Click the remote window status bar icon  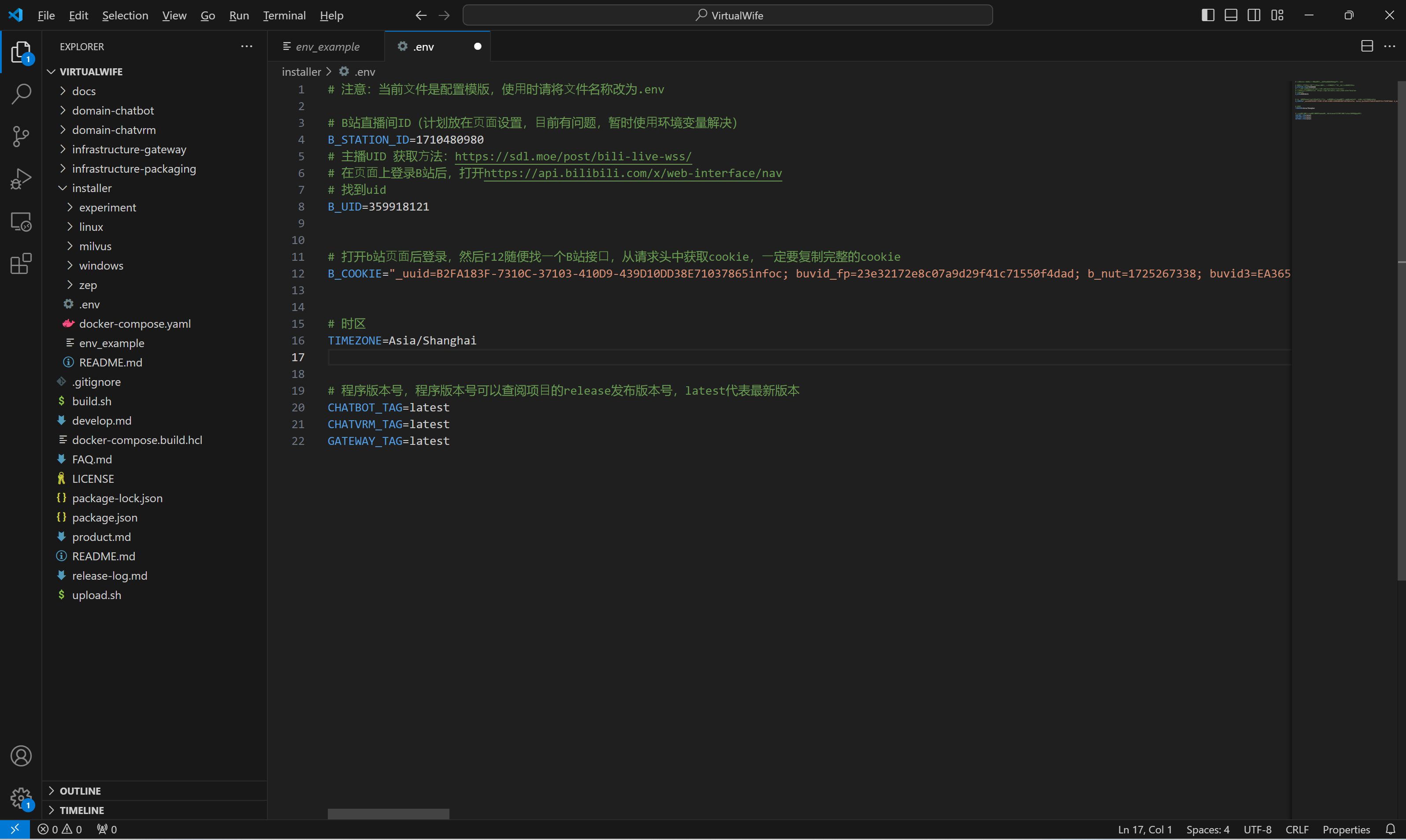(x=15, y=829)
